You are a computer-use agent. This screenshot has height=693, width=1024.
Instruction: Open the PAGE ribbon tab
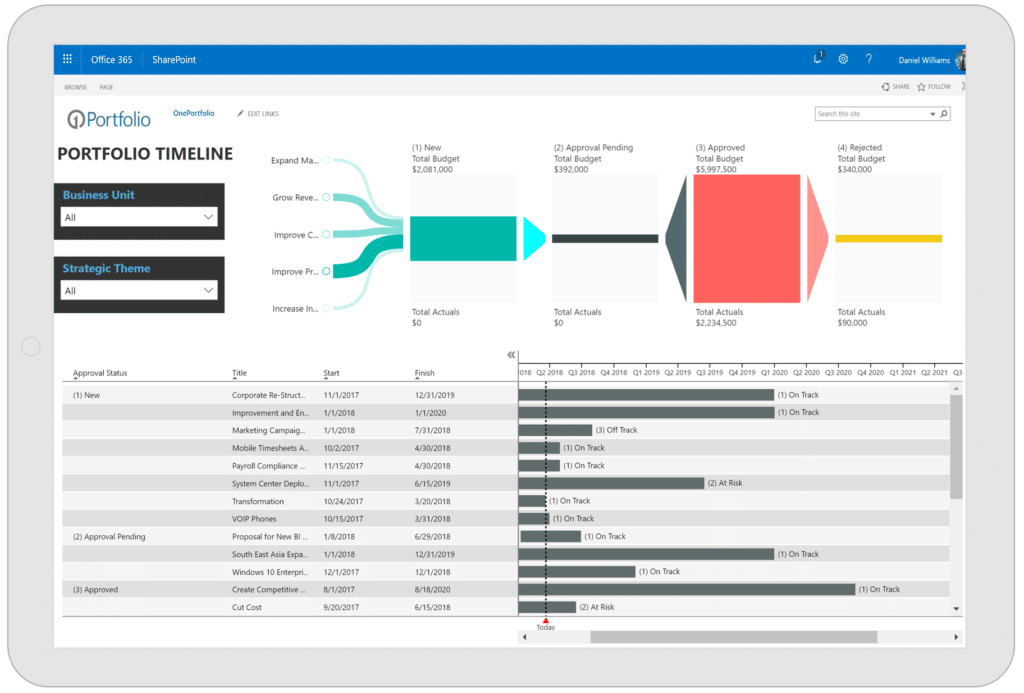coord(106,87)
